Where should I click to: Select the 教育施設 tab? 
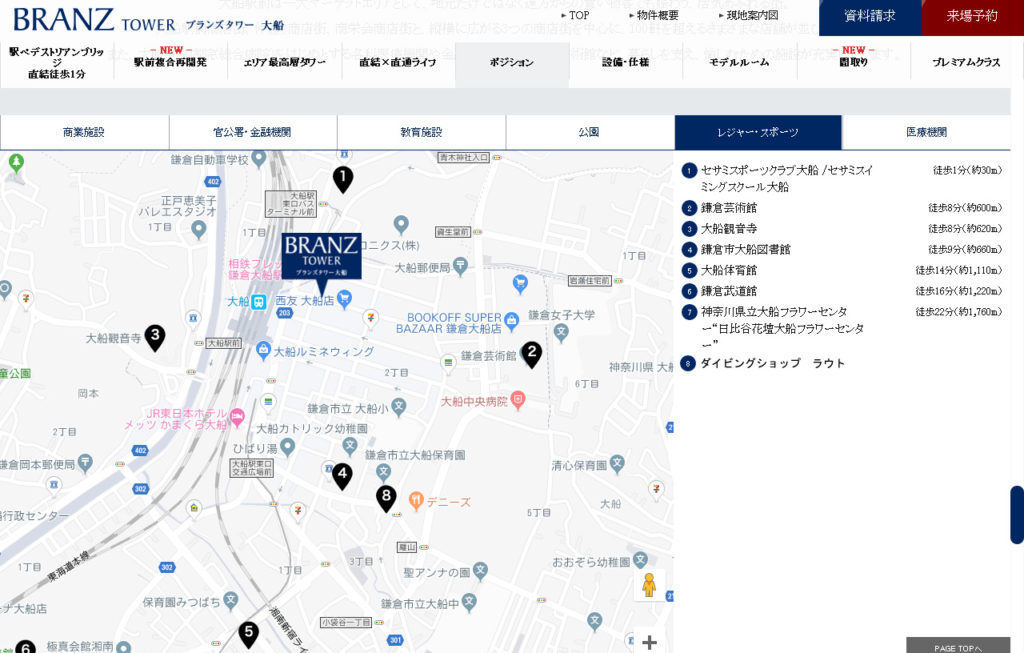tap(421, 133)
